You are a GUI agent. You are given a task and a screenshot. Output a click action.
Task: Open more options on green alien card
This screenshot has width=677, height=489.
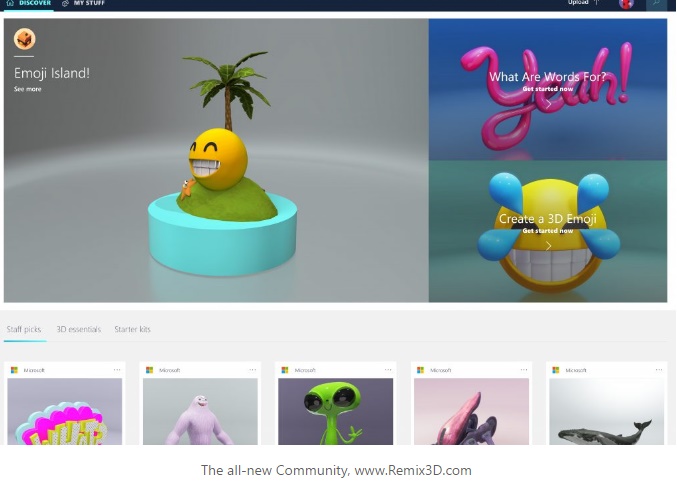coord(388,370)
